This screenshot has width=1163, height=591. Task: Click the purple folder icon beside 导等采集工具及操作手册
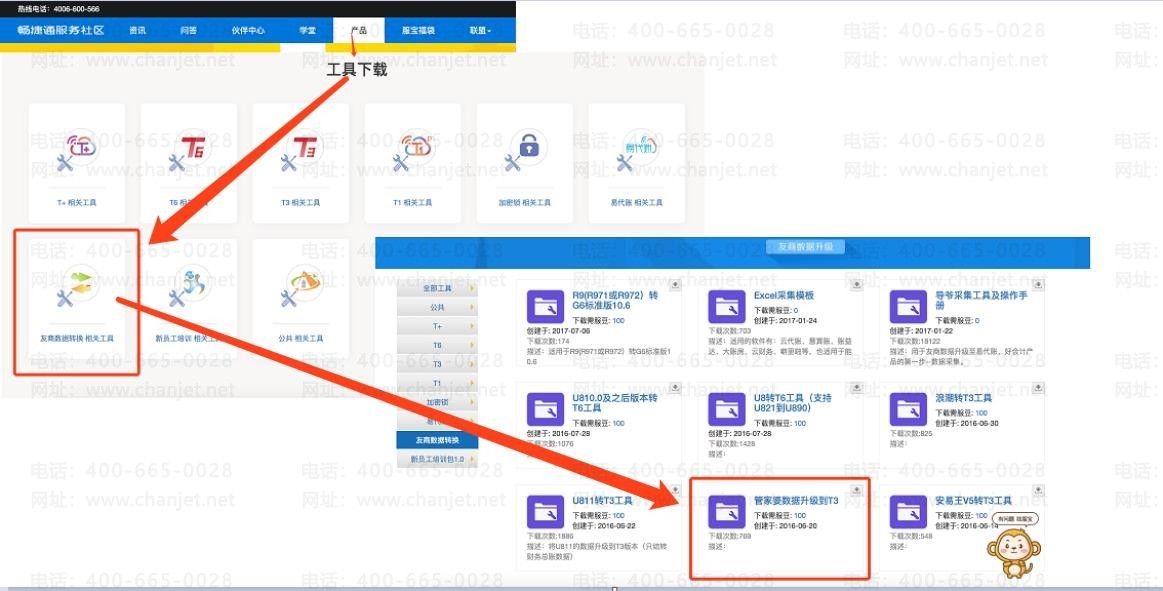click(x=908, y=306)
